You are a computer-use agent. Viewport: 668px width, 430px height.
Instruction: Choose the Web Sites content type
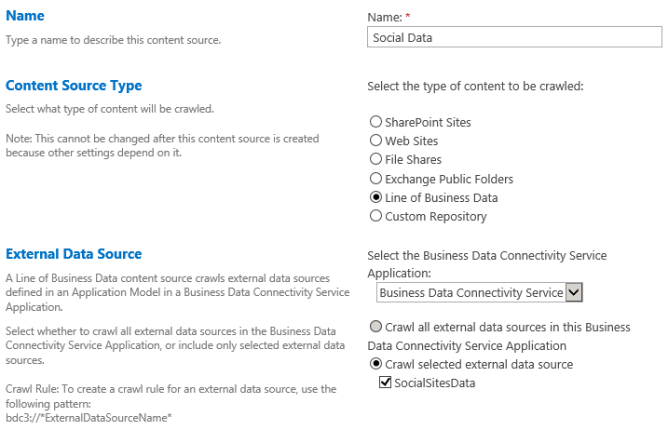(376, 141)
